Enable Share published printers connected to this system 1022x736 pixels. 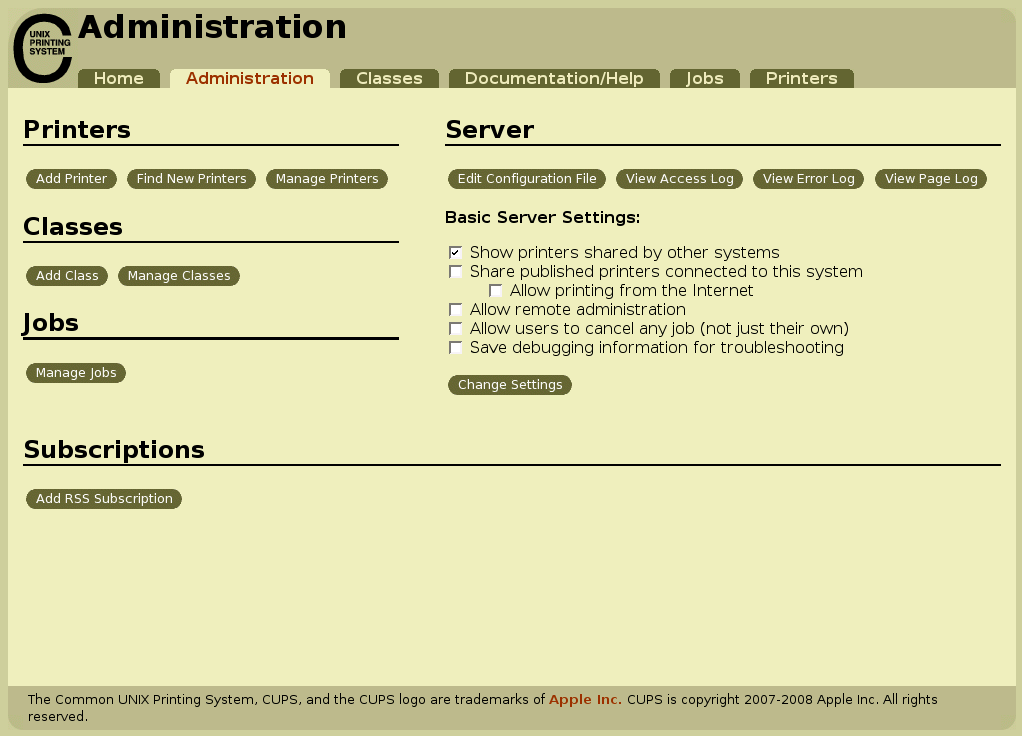click(456, 271)
